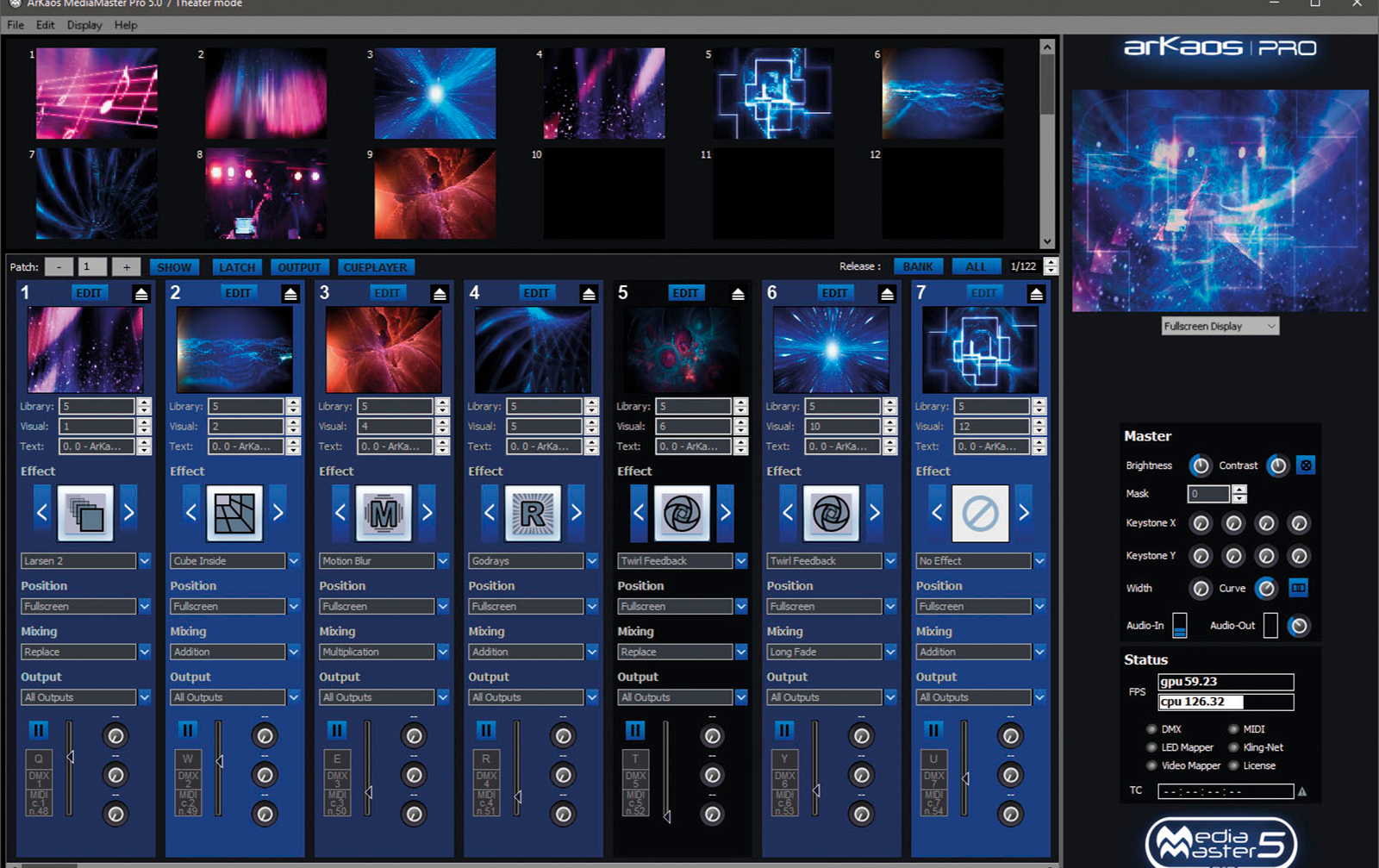Click the Release ALL button
Viewport: 1379px width, 868px height.
pos(976,266)
